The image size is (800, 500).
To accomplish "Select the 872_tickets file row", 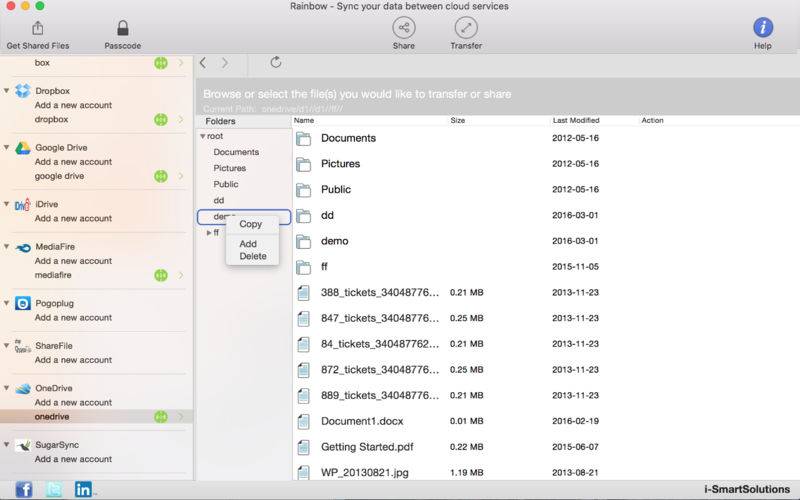I will tap(546, 369).
